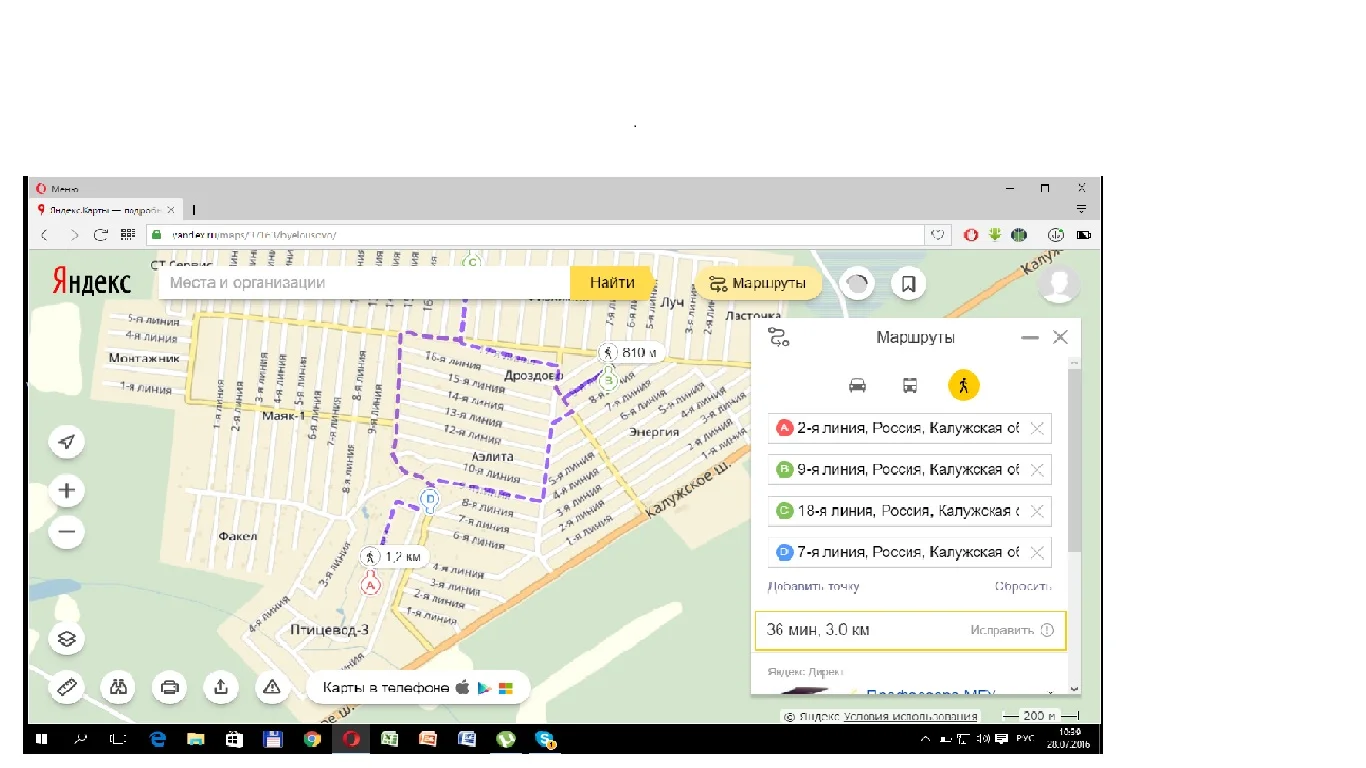Zoom out the map with minus button
Image resolution: width=1366 pixels, height=768 pixels.
click(67, 533)
